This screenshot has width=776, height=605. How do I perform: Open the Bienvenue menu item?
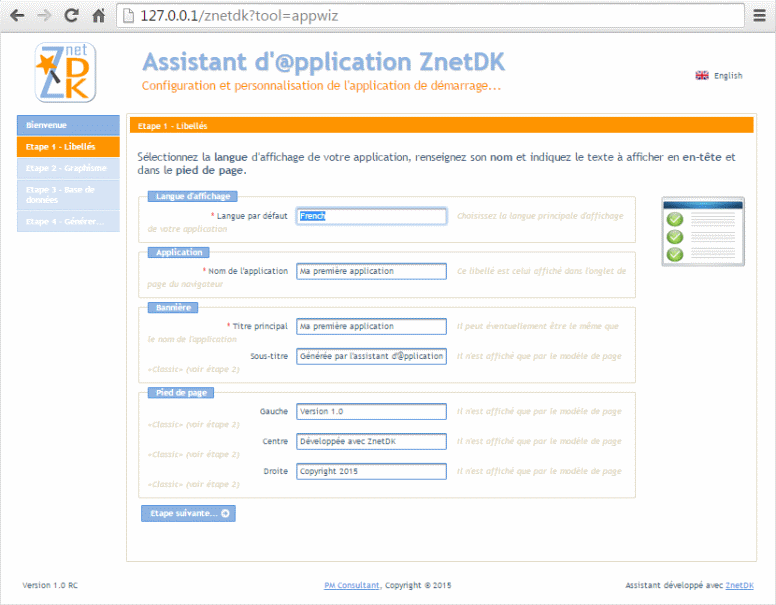[68, 125]
